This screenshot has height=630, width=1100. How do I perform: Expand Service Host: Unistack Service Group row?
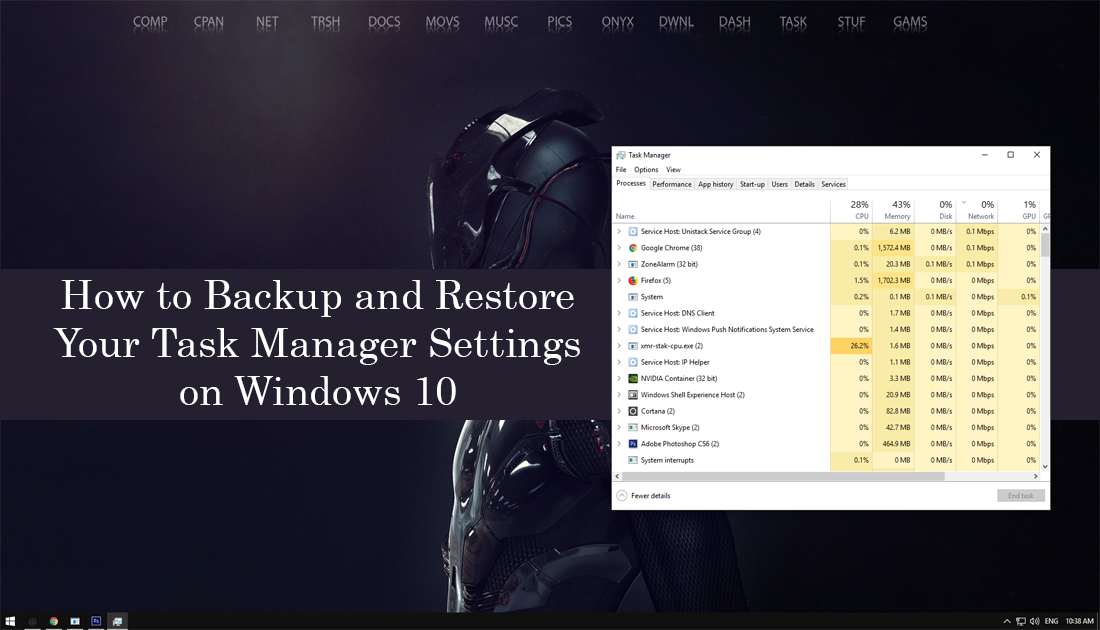(619, 232)
